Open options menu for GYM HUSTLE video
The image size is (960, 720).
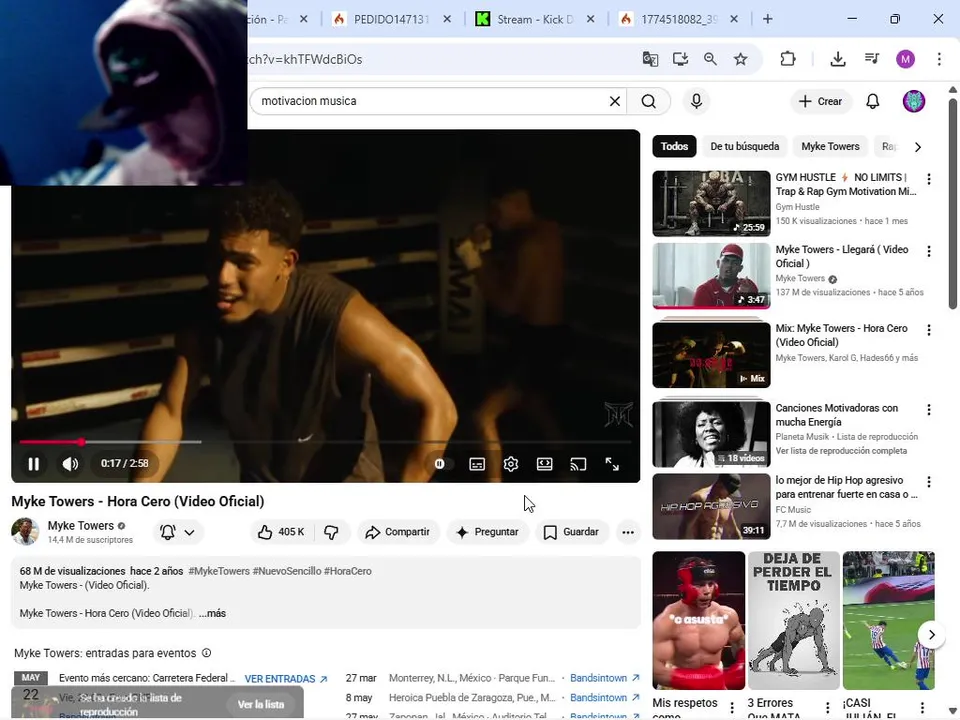click(929, 179)
